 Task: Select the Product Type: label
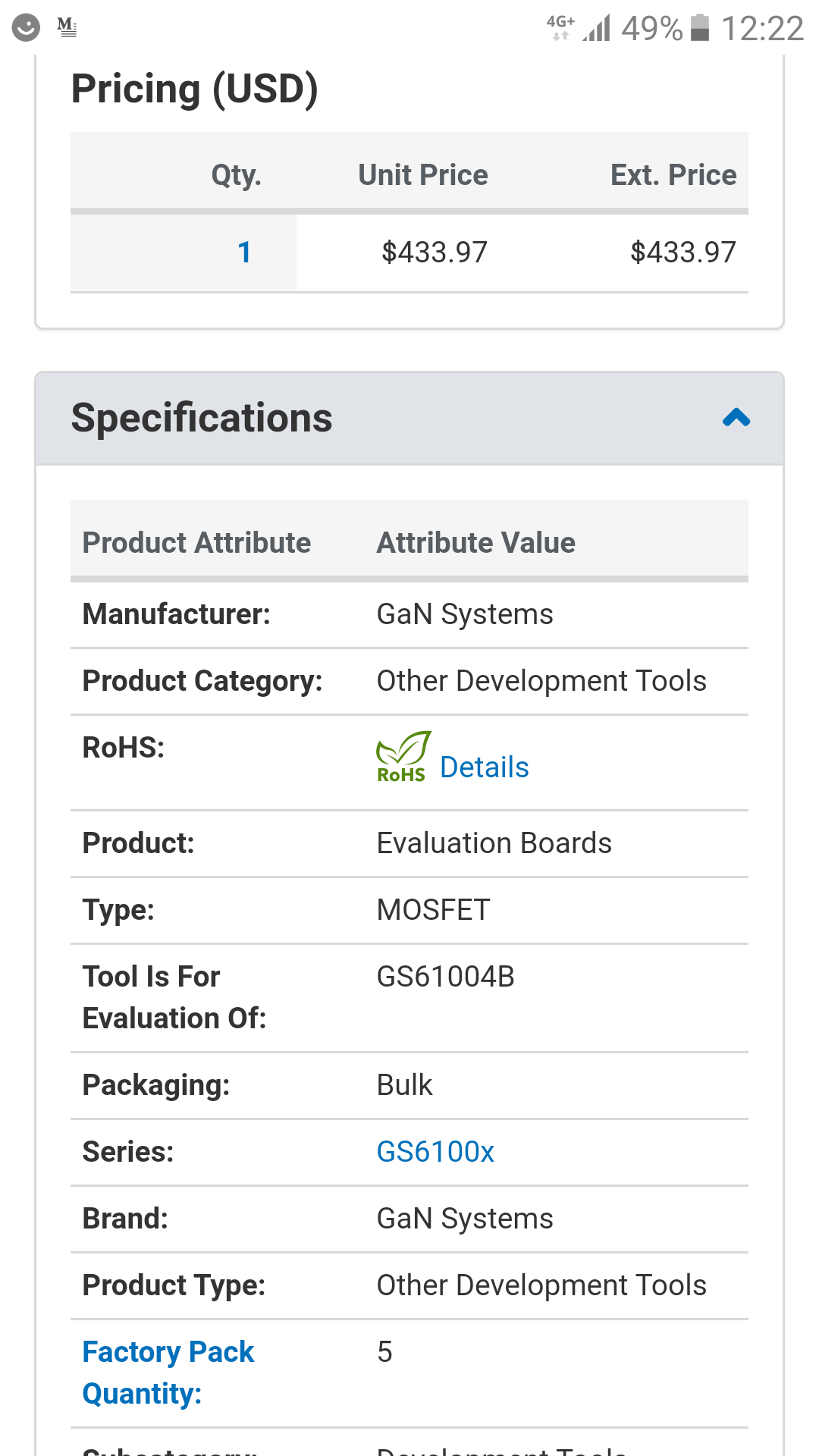pyautogui.click(x=174, y=1285)
